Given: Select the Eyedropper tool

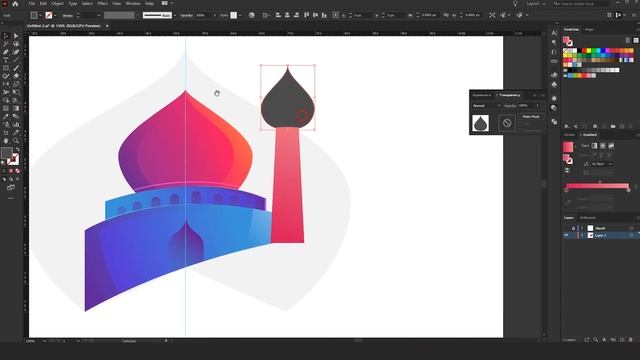Looking at the screenshot, I should (x=6, y=116).
